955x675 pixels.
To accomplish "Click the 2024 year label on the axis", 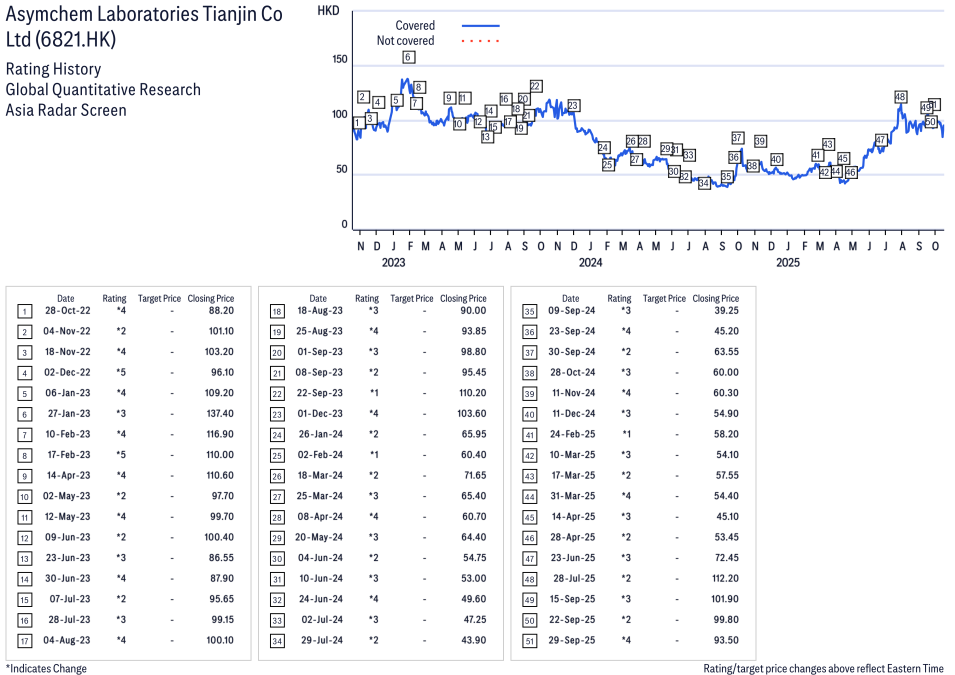I will [x=590, y=263].
